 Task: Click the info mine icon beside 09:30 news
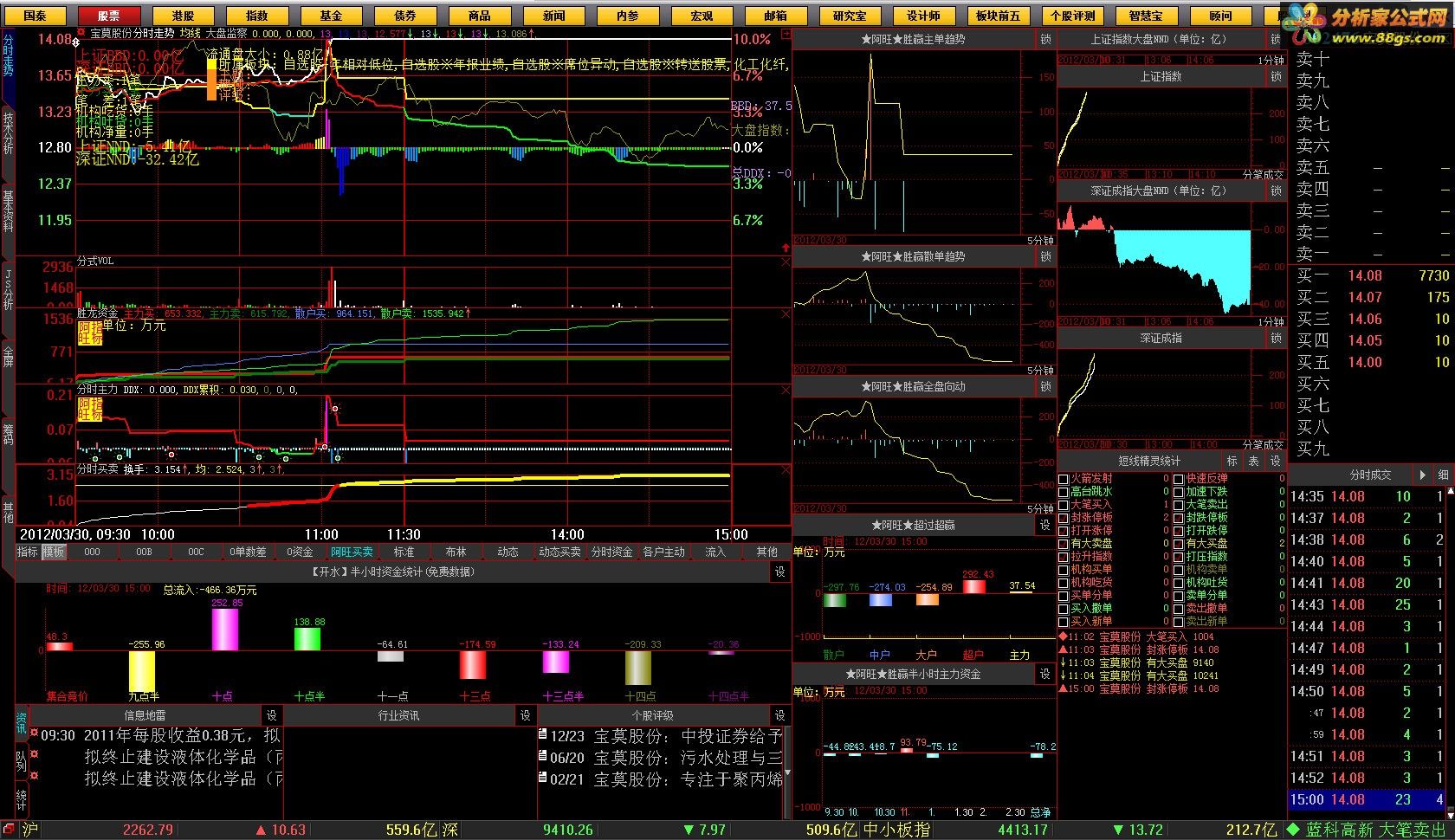tap(34, 734)
